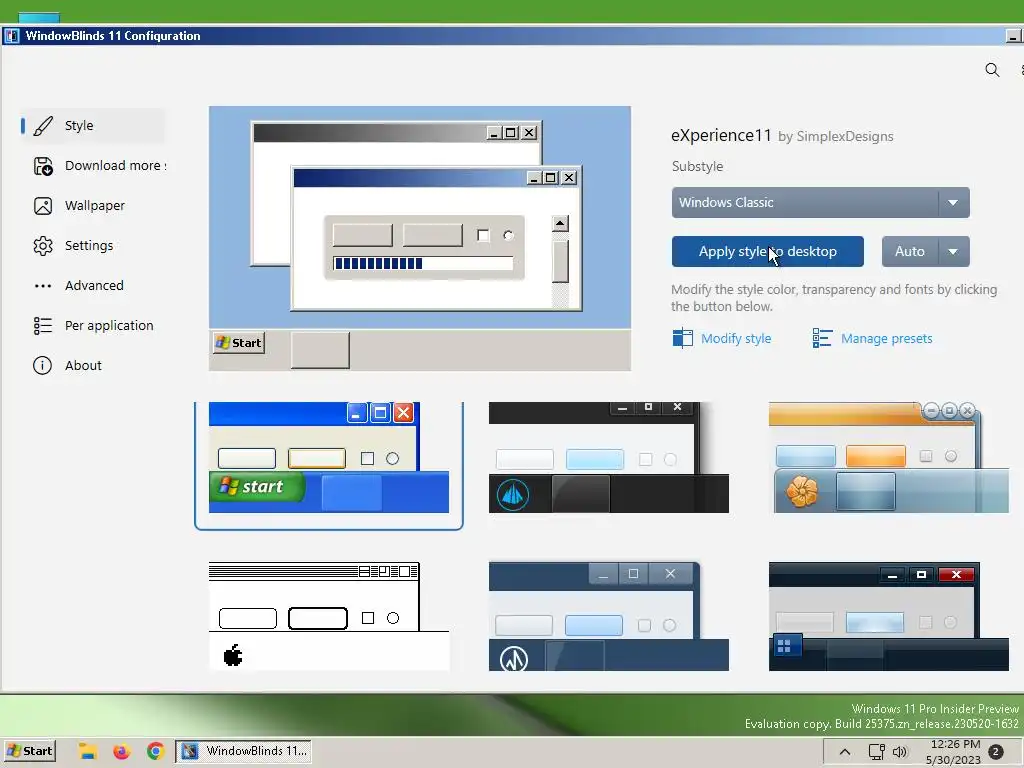The width and height of the screenshot is (1024, 768).
Task: Launch Chrome from the taskbar
Action: [x=155, y=751]
